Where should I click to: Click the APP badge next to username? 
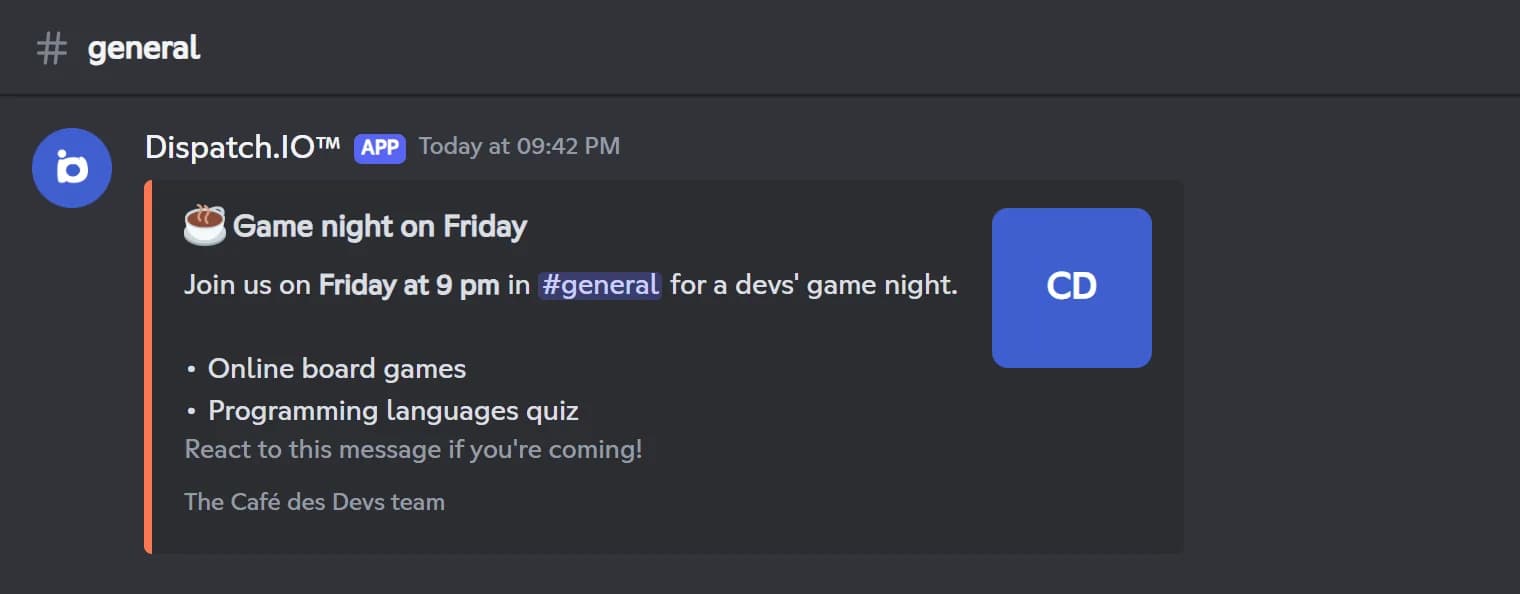380,148
